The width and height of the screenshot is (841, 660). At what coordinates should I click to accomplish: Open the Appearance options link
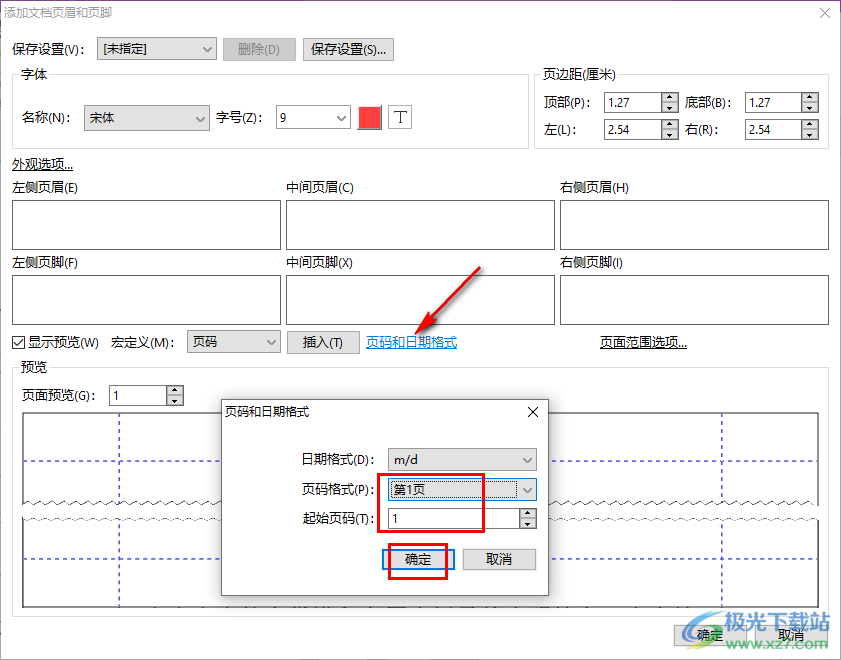click(42, 164)
